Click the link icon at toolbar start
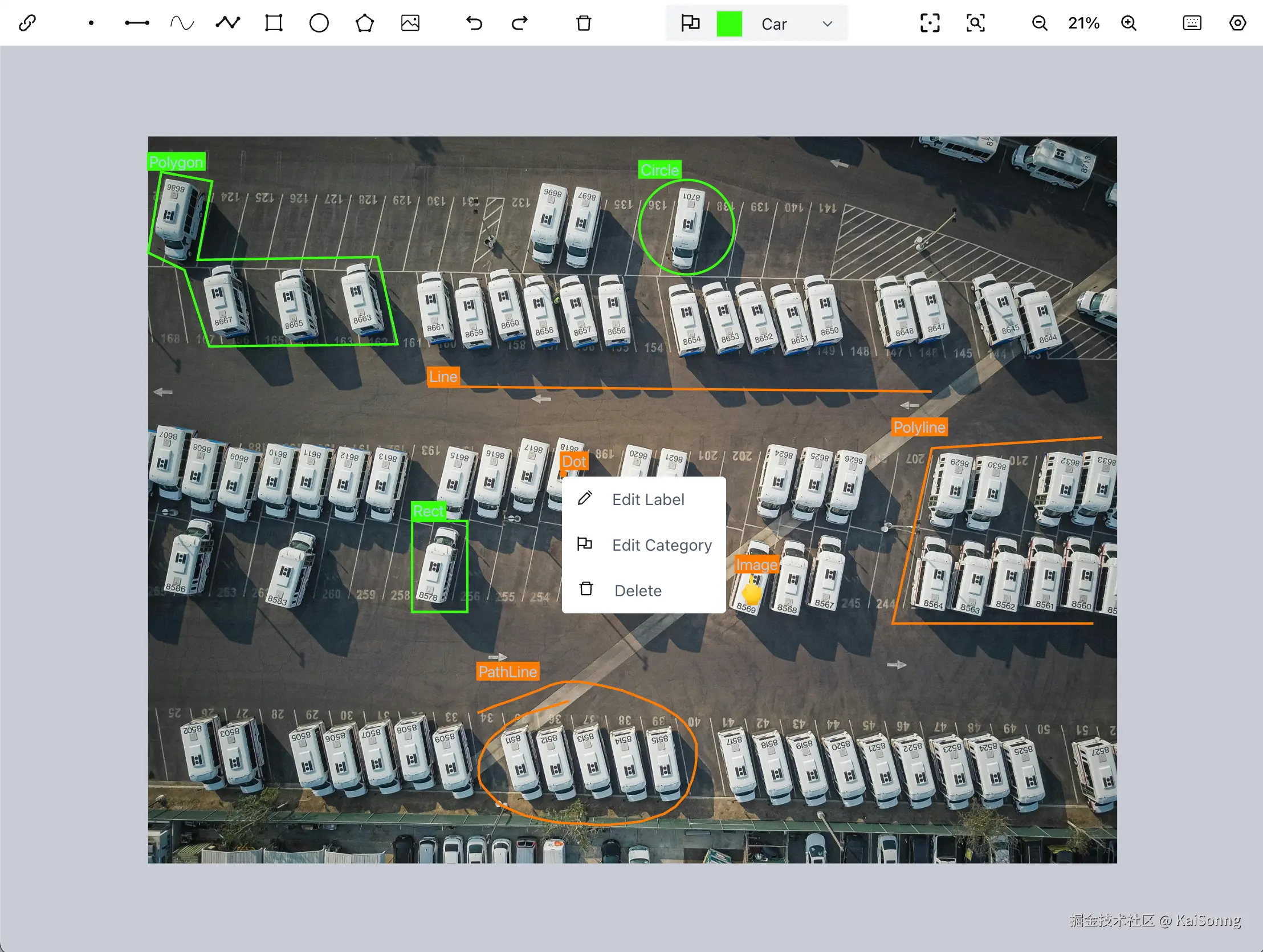This screenshot has width=1263, height=952. (27, 23)
